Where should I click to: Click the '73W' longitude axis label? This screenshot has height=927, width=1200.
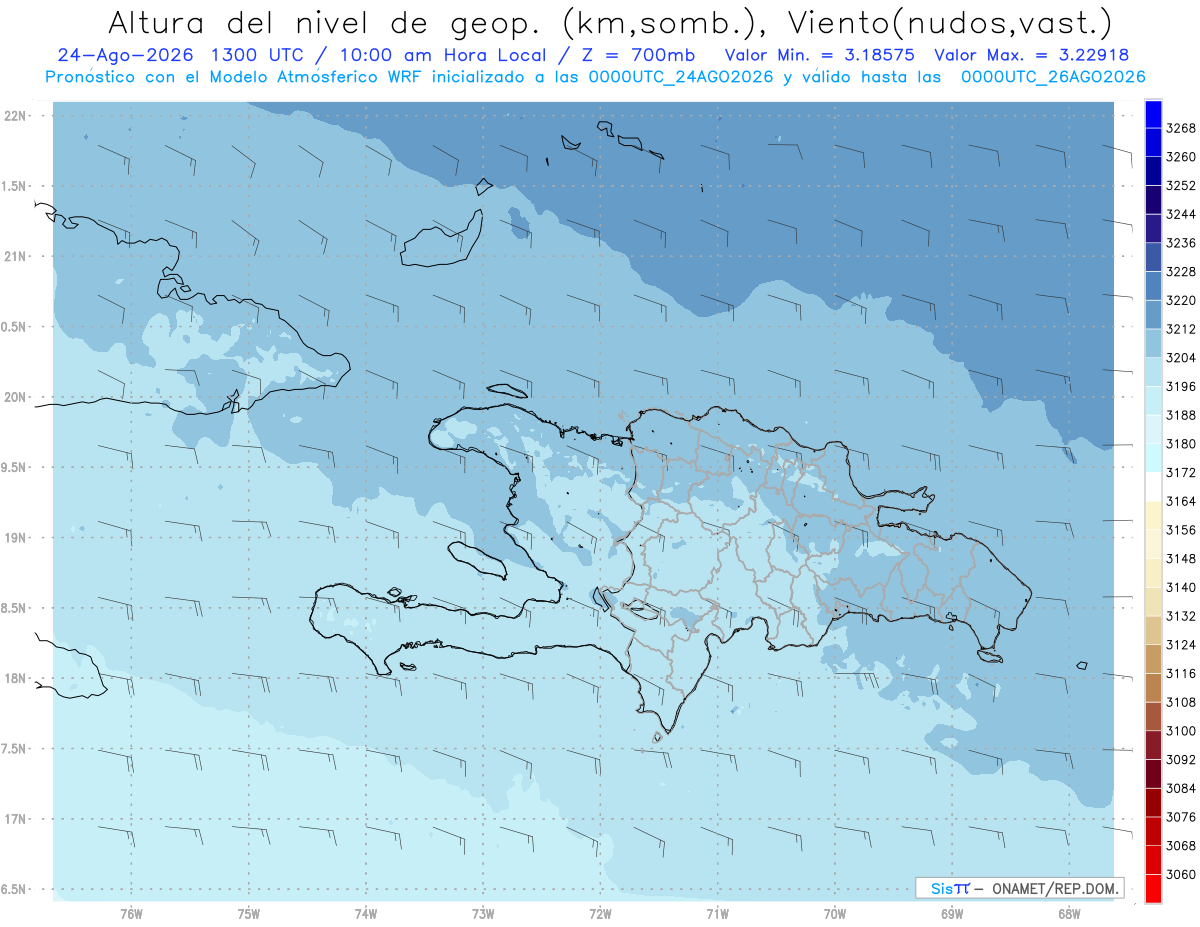[483, 913]
